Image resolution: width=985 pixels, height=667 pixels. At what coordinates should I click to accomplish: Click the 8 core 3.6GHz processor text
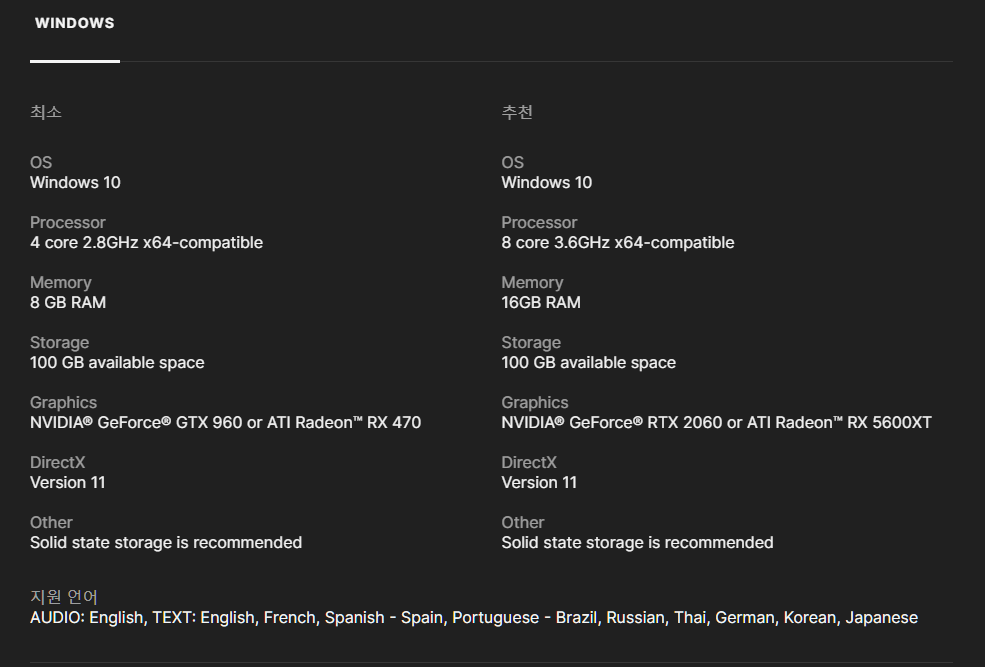pyautogui.click(x=618, y=243)
